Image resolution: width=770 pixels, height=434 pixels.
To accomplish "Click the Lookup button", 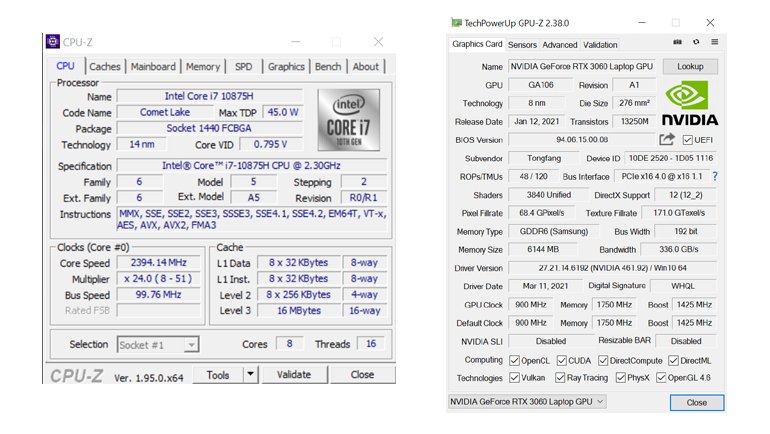I will pos(690,67).
